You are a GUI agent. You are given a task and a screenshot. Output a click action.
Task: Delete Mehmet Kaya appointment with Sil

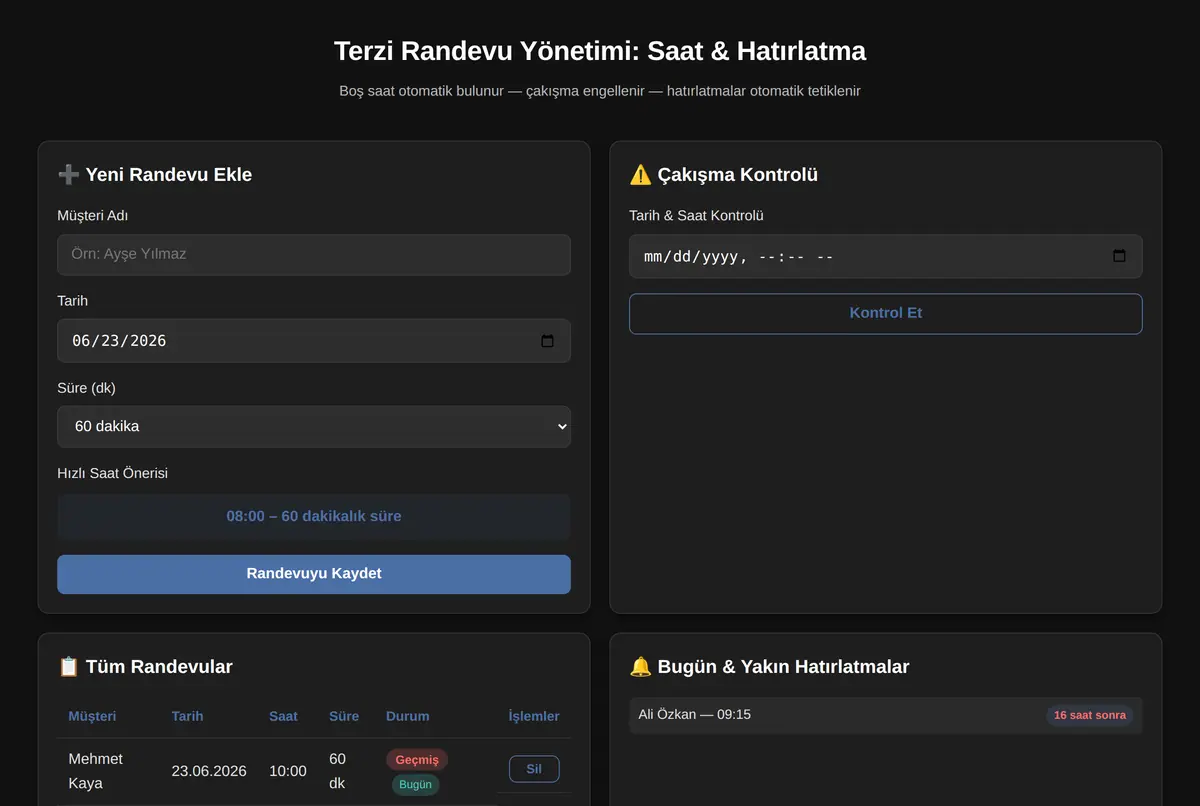point(534,769)
